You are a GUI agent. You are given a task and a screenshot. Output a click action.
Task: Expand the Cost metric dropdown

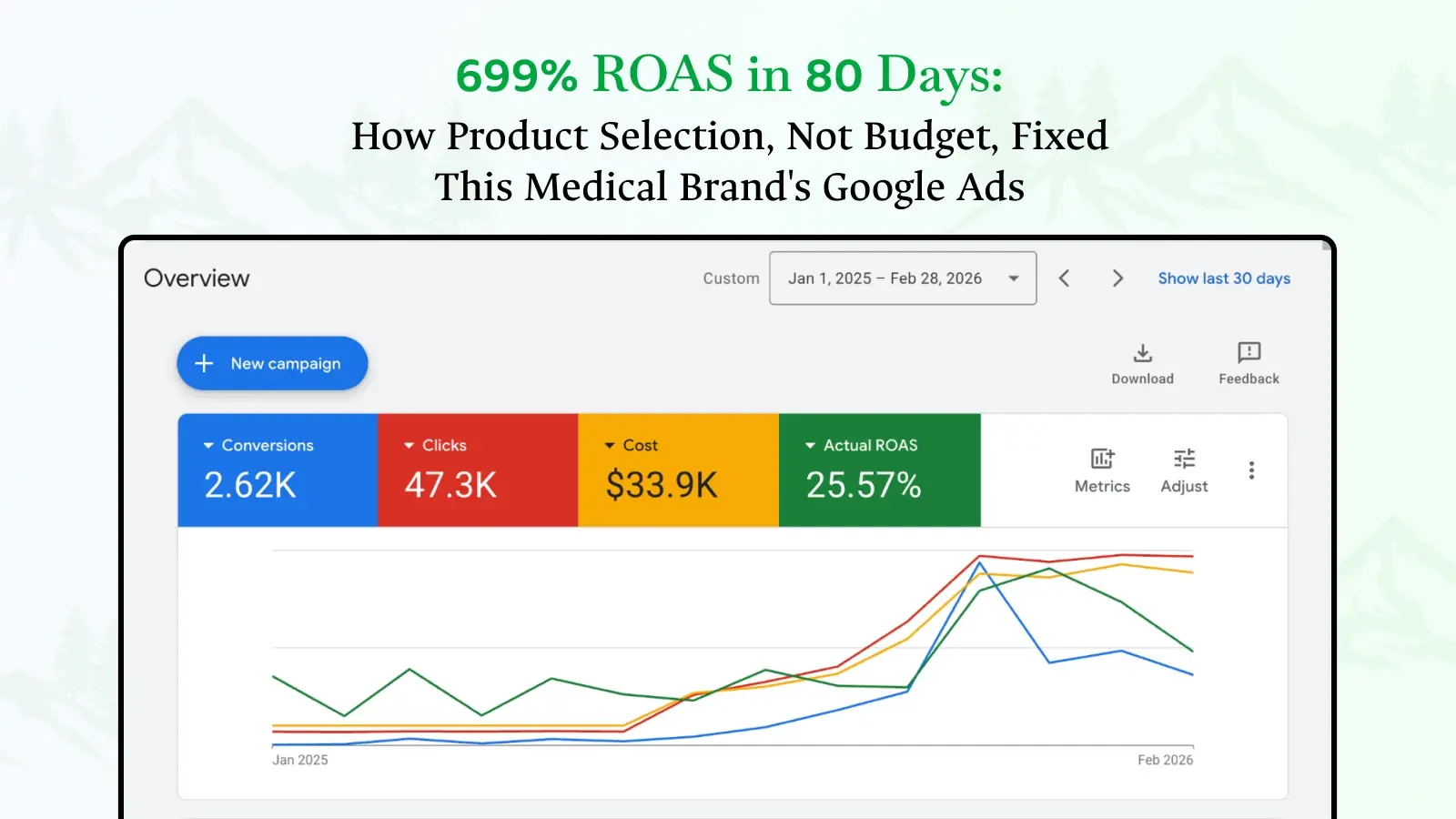point(610,446)
